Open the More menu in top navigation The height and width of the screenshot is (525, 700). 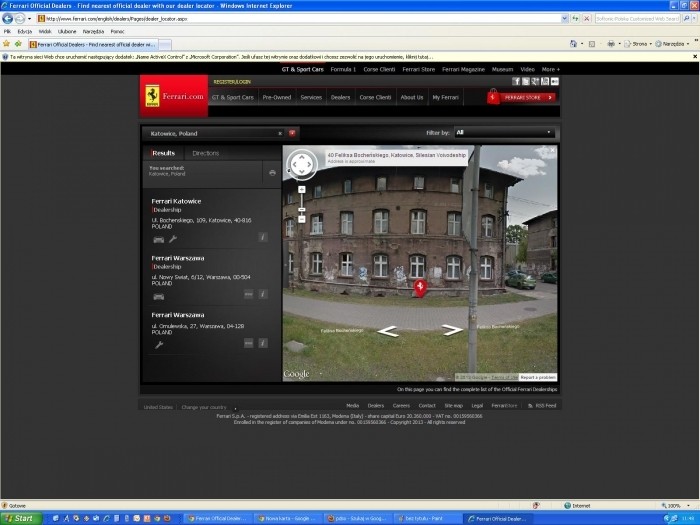pyautogui.click(x=550, y=69)
